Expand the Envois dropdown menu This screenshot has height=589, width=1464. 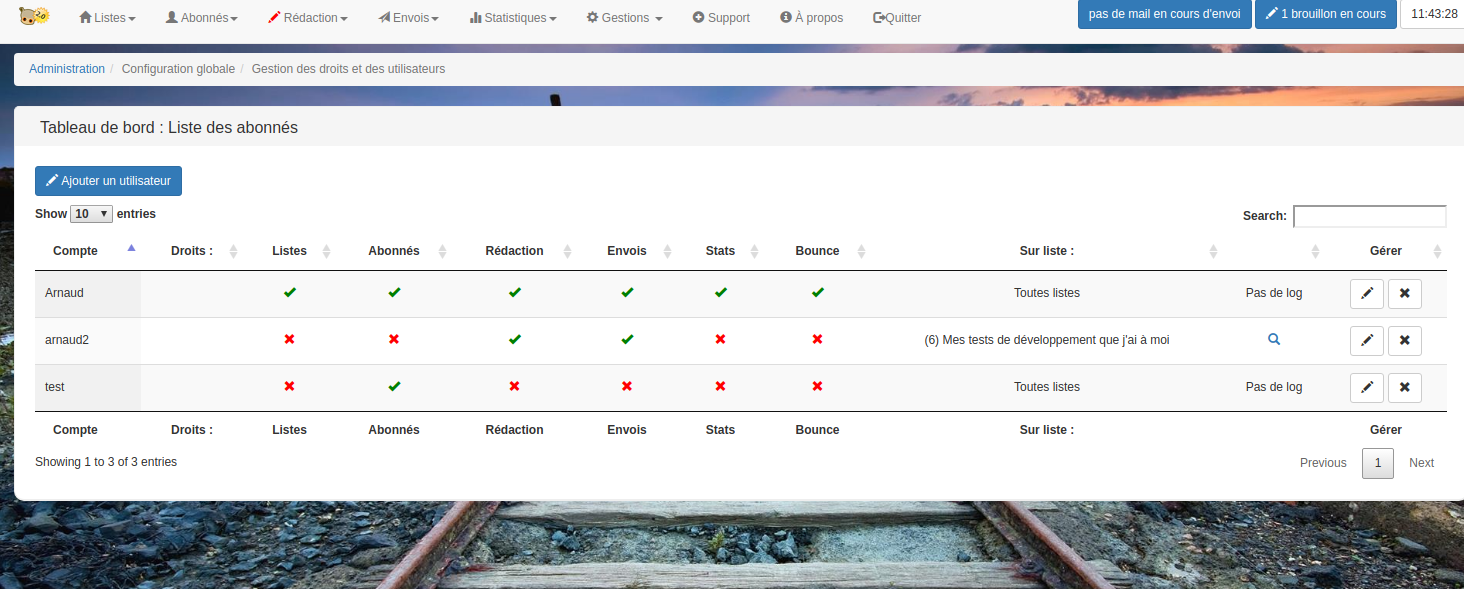408,17
